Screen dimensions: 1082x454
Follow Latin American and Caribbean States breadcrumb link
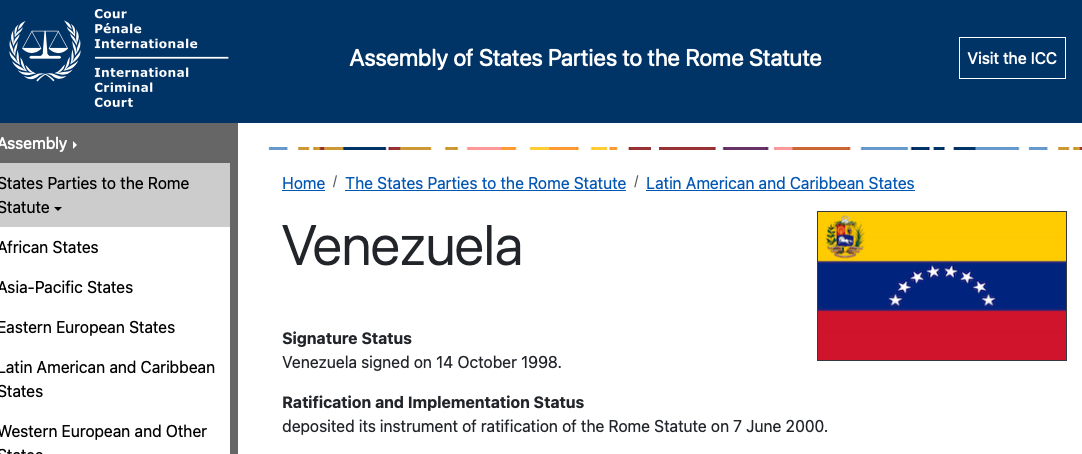780,183
